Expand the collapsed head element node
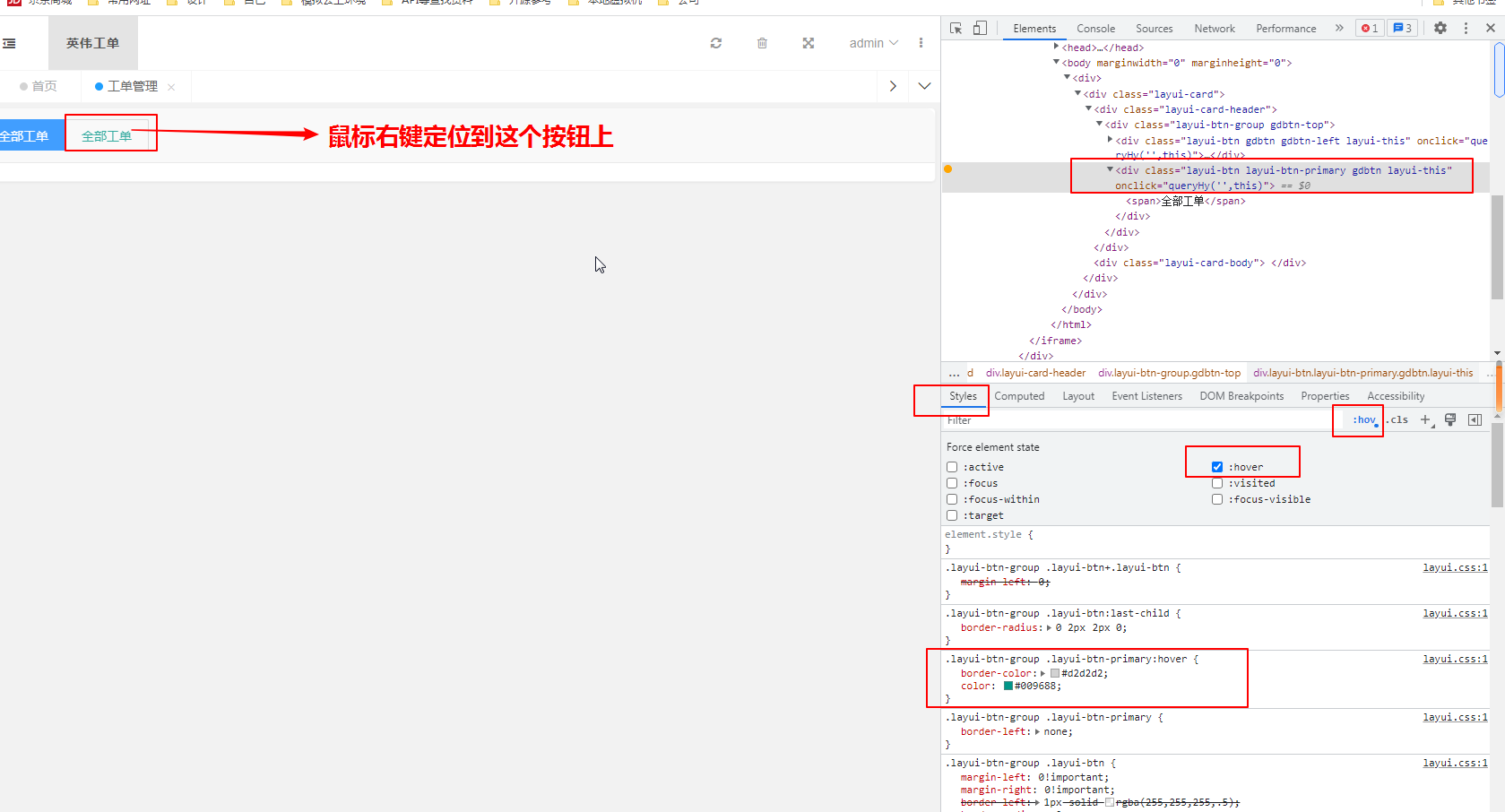1505x812 pixels. (1057, 48)
